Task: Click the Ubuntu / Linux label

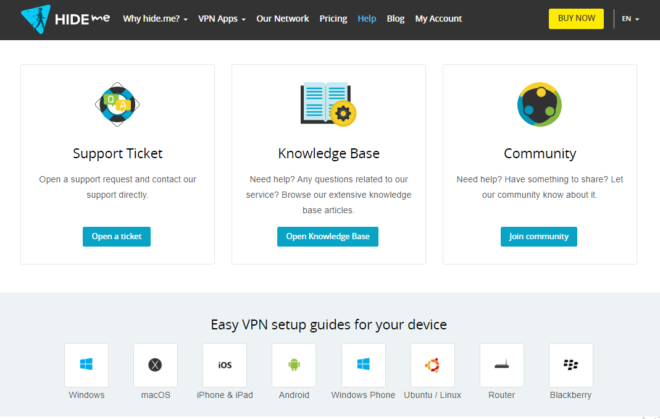Action: tap(432, 395)
